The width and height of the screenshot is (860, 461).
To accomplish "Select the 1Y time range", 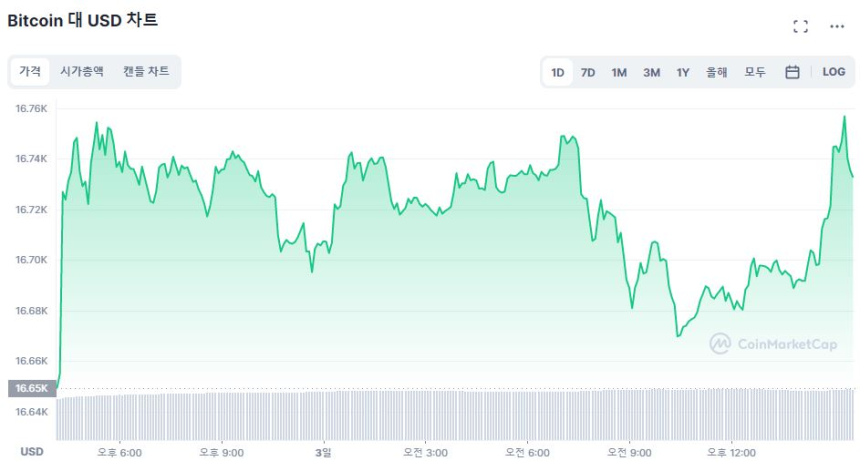I will click(x=683, y=72).
